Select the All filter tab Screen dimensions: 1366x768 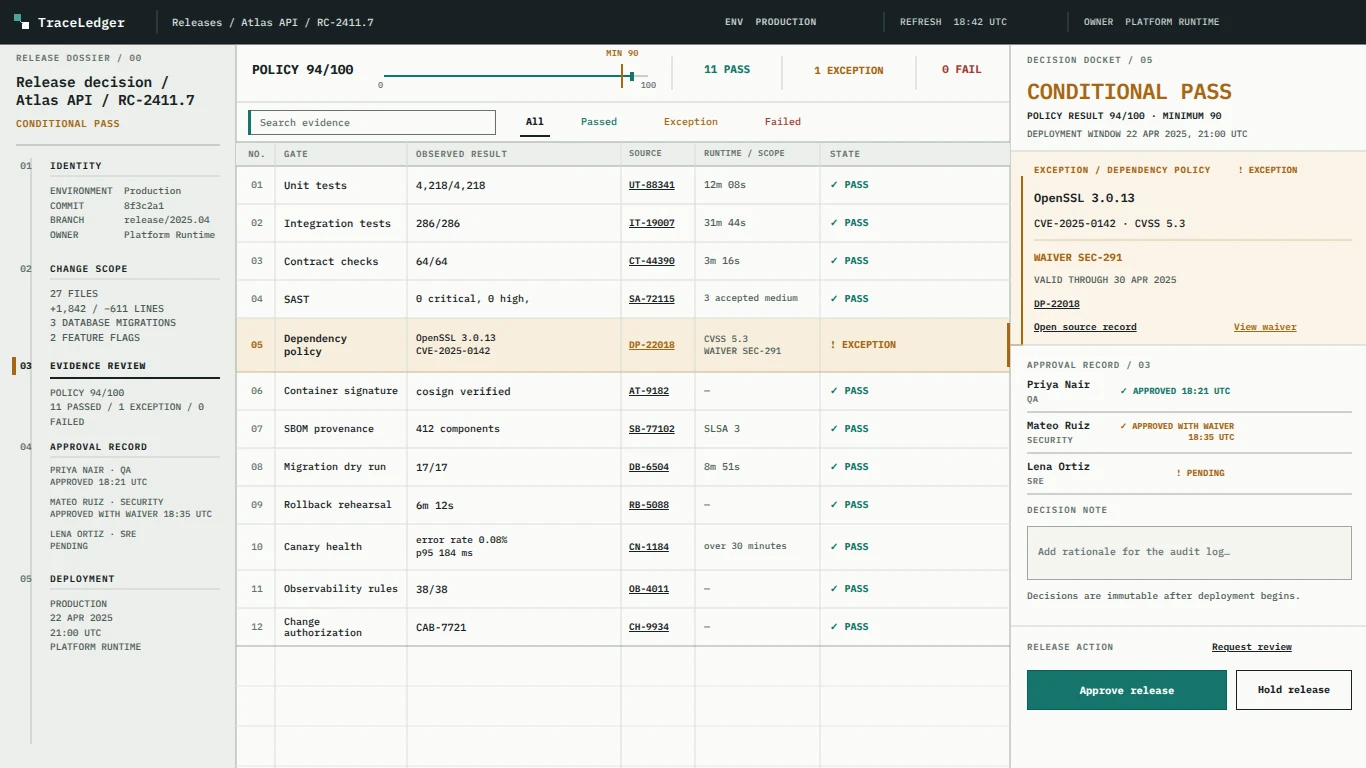tap(535, 122)
